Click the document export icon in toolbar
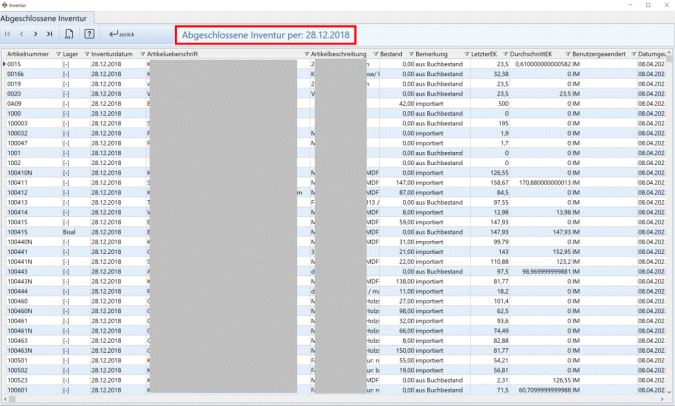This screenshot has height=406, width=675. (x=69, y=34)
